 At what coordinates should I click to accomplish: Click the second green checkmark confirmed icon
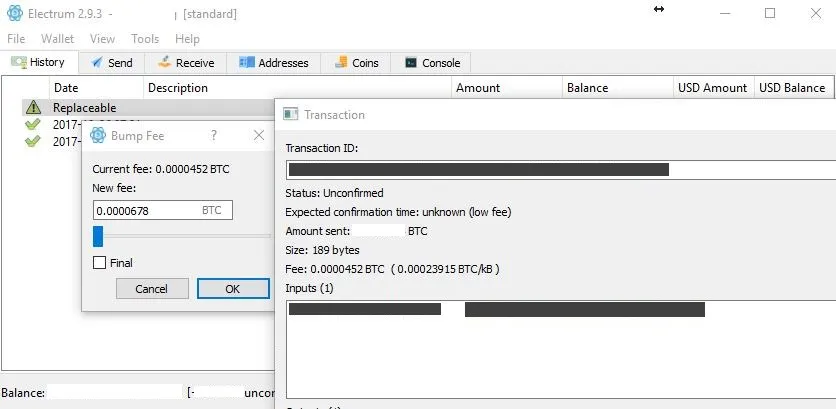pyautogui.click(x=33, y=141)
